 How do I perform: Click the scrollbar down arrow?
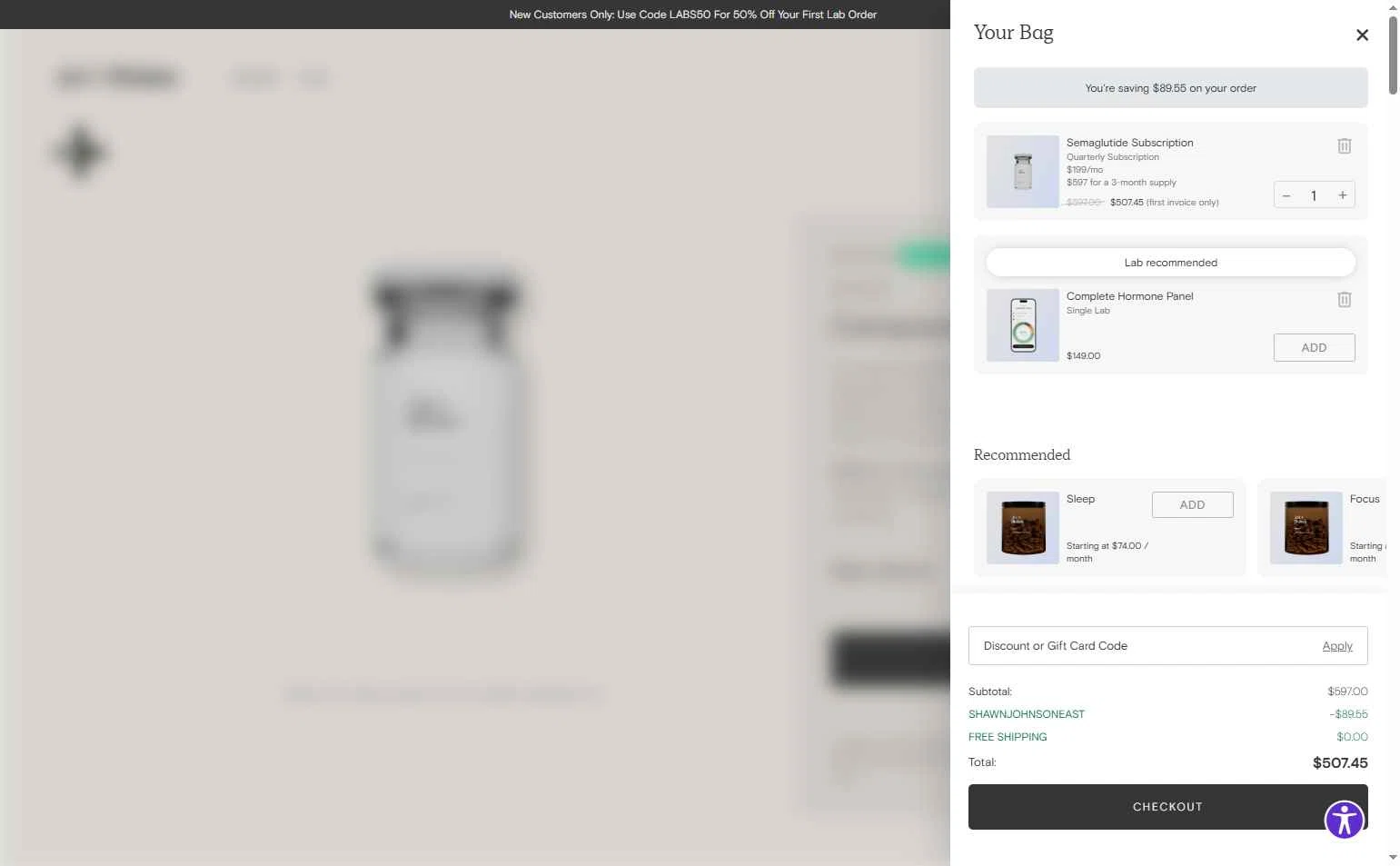[x=1393, y=857]
